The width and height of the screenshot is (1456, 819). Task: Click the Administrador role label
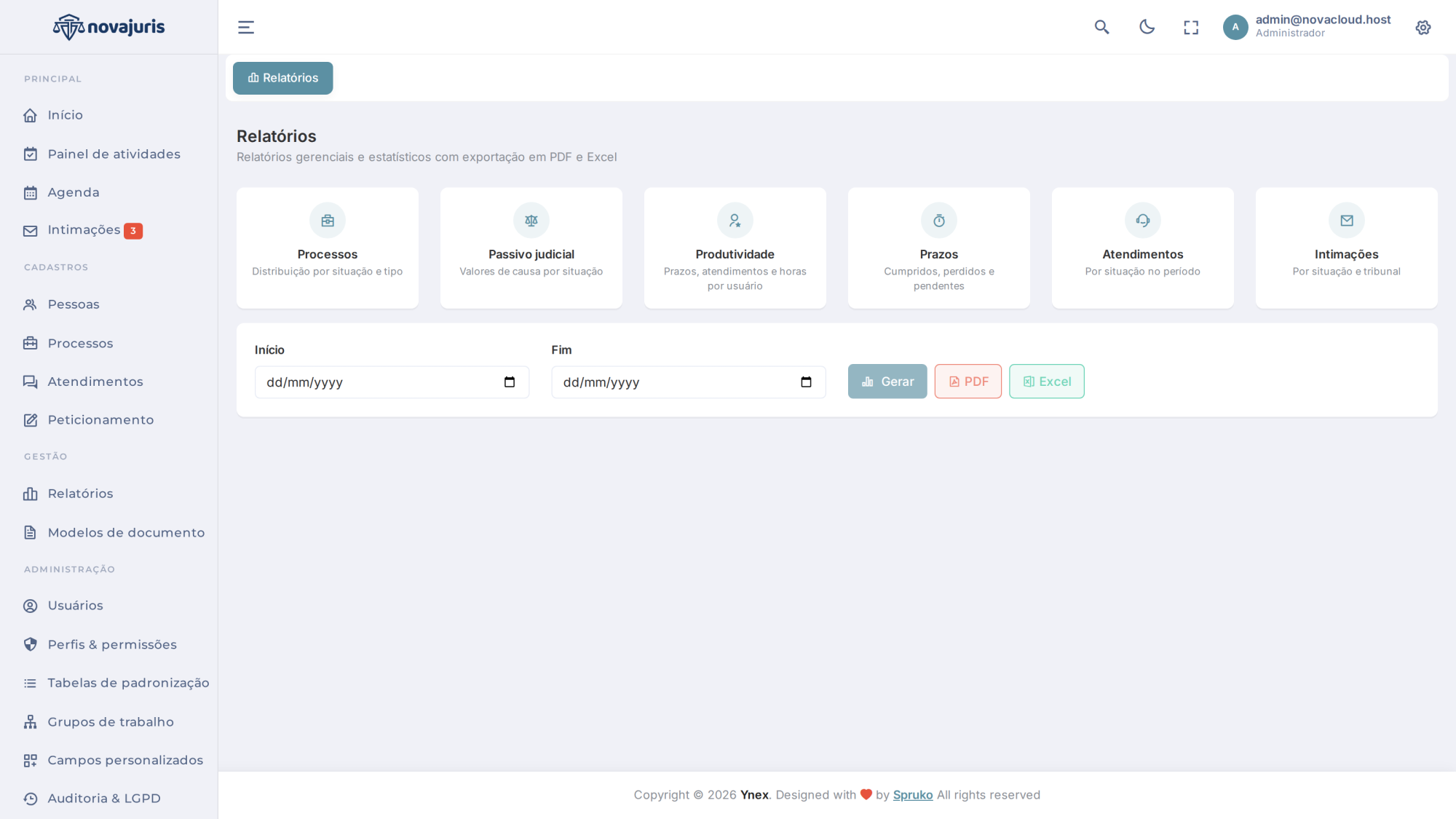[x=1290, y=33]
